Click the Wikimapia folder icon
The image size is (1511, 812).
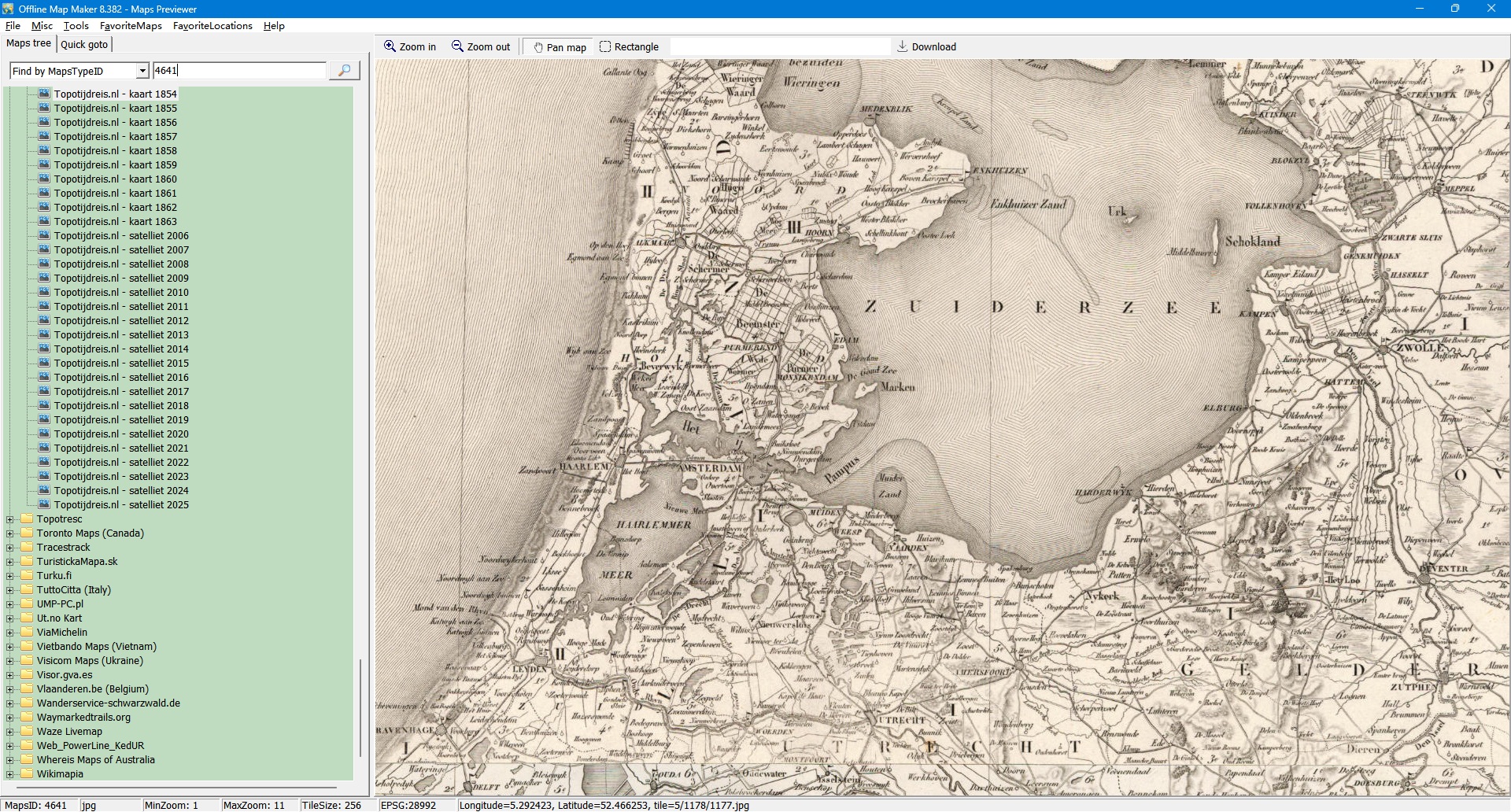click(x=27, y=773)
